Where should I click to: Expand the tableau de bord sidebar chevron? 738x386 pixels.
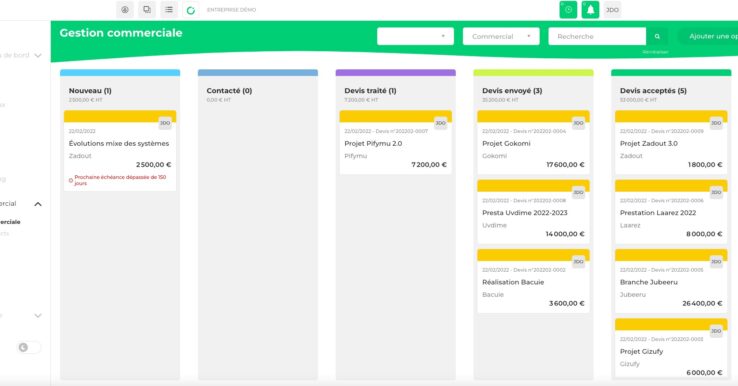point(38,56)
